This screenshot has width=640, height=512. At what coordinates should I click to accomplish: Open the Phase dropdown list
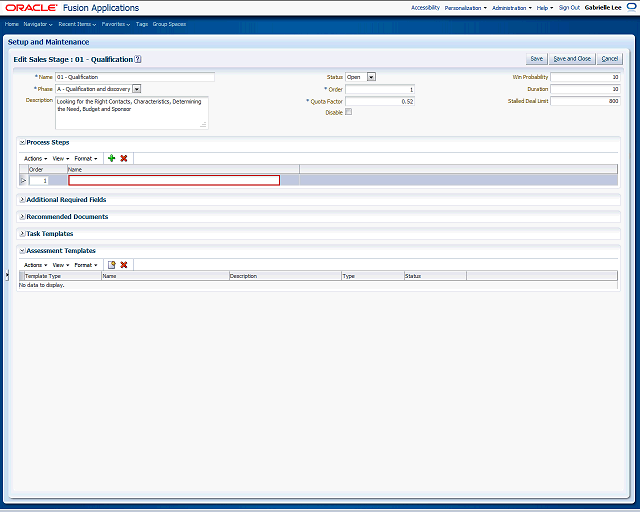click(x=137, y=89)
